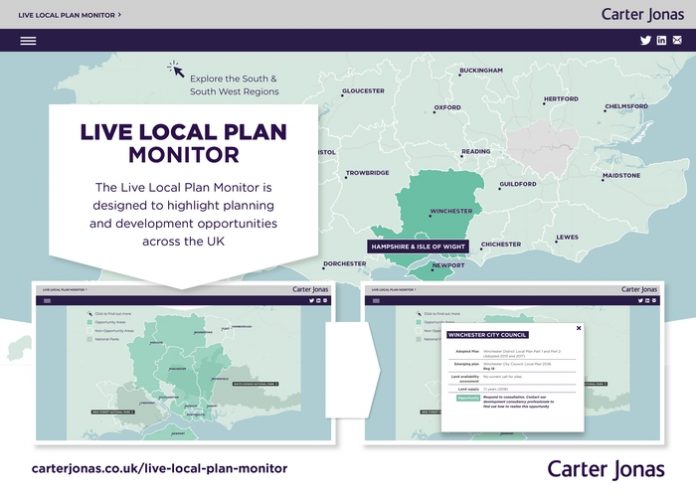Close the Winchester City Council popup
Viewport: 696px width, 497px height.
click(578, 328)
